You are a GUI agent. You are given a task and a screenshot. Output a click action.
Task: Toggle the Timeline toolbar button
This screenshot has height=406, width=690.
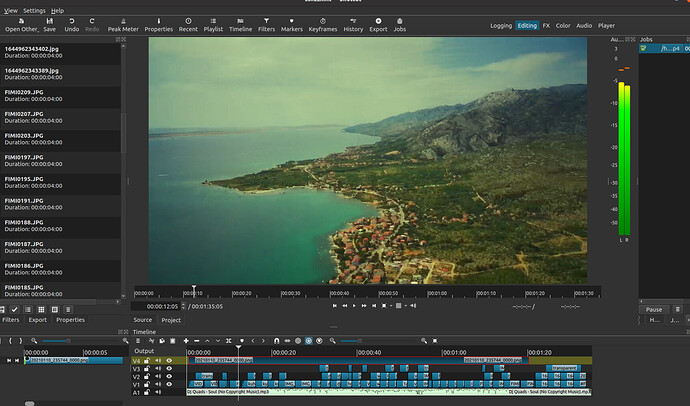(240, 25)
